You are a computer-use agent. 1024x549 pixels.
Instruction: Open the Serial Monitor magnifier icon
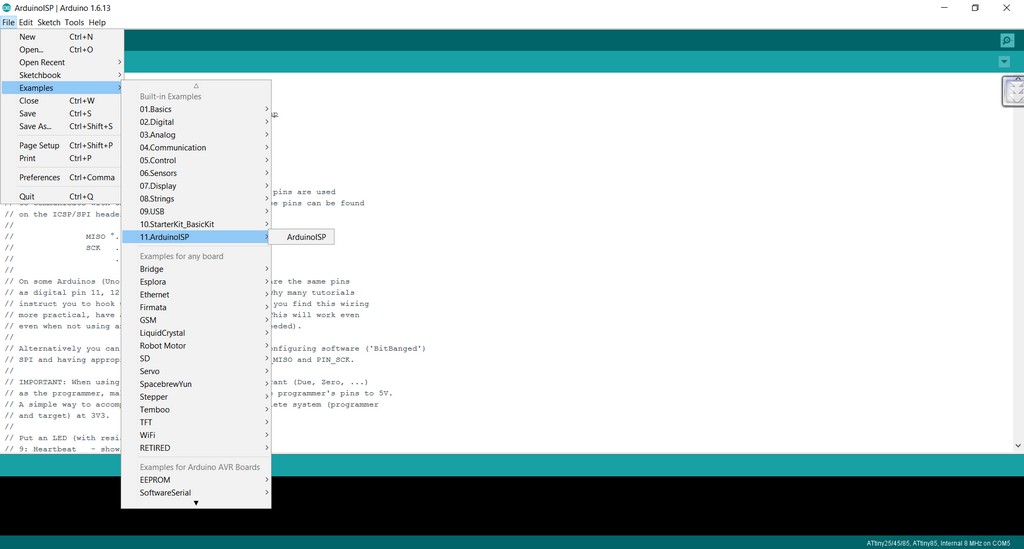pyautogui.click(x=1007, y=40)
